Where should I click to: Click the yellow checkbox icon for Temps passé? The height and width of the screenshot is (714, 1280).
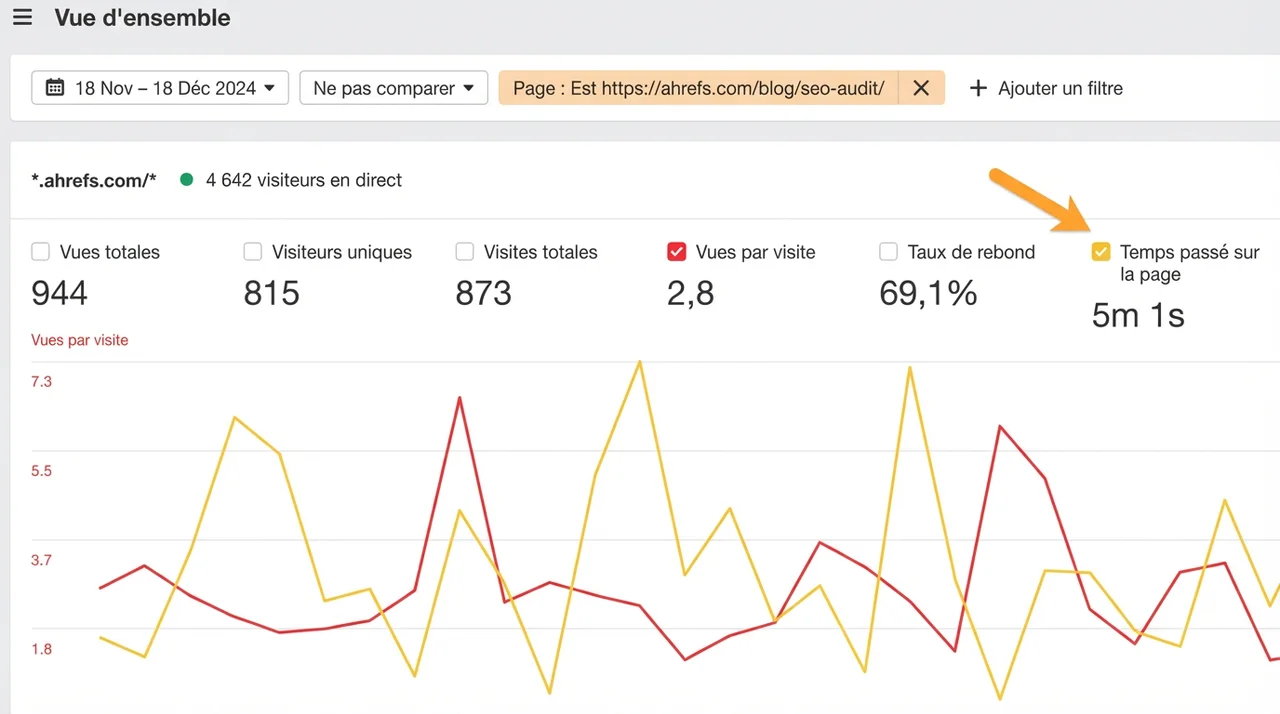click(1101, 252)
